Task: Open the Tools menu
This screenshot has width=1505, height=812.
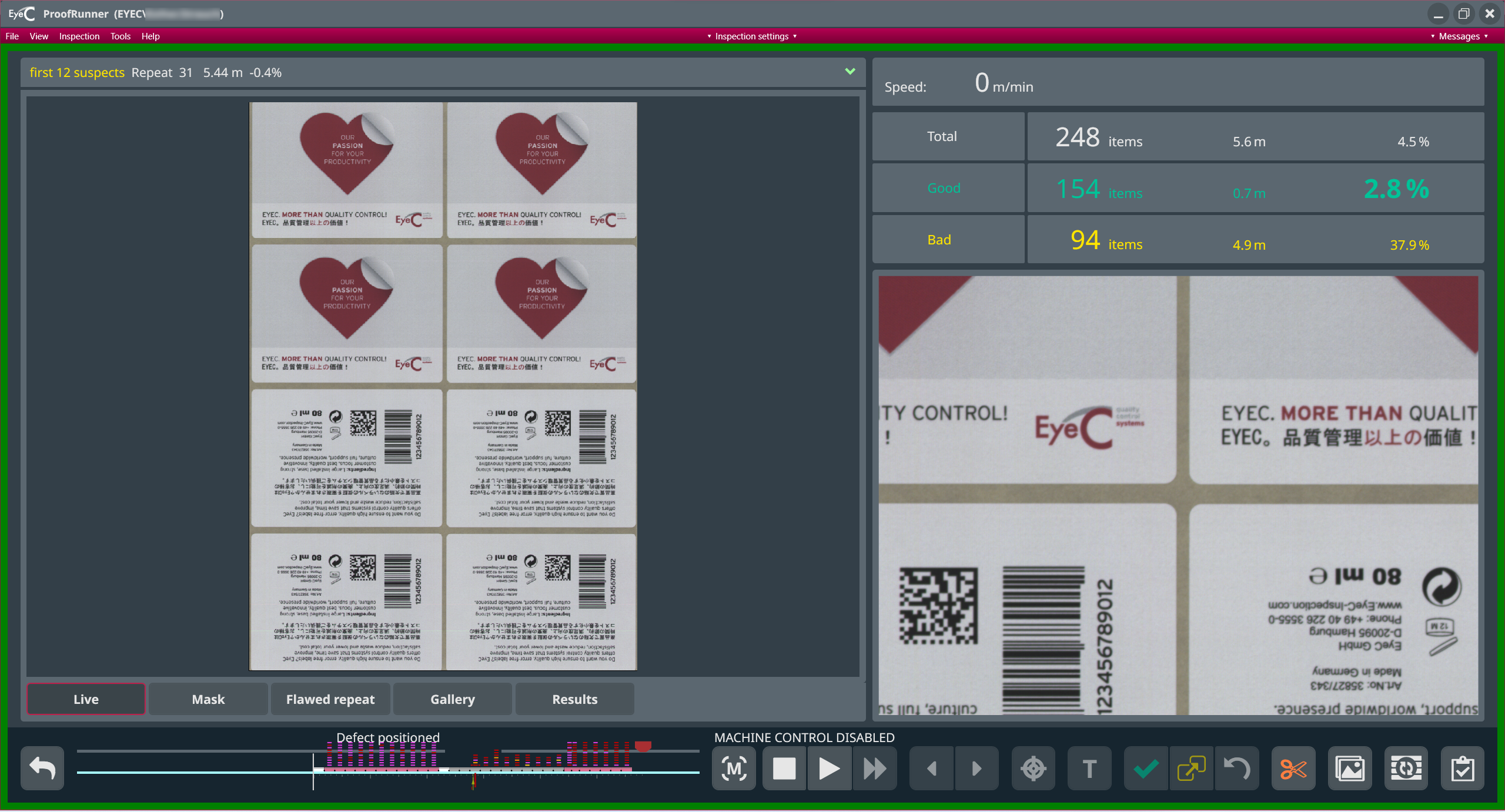Action: (121, 36)
